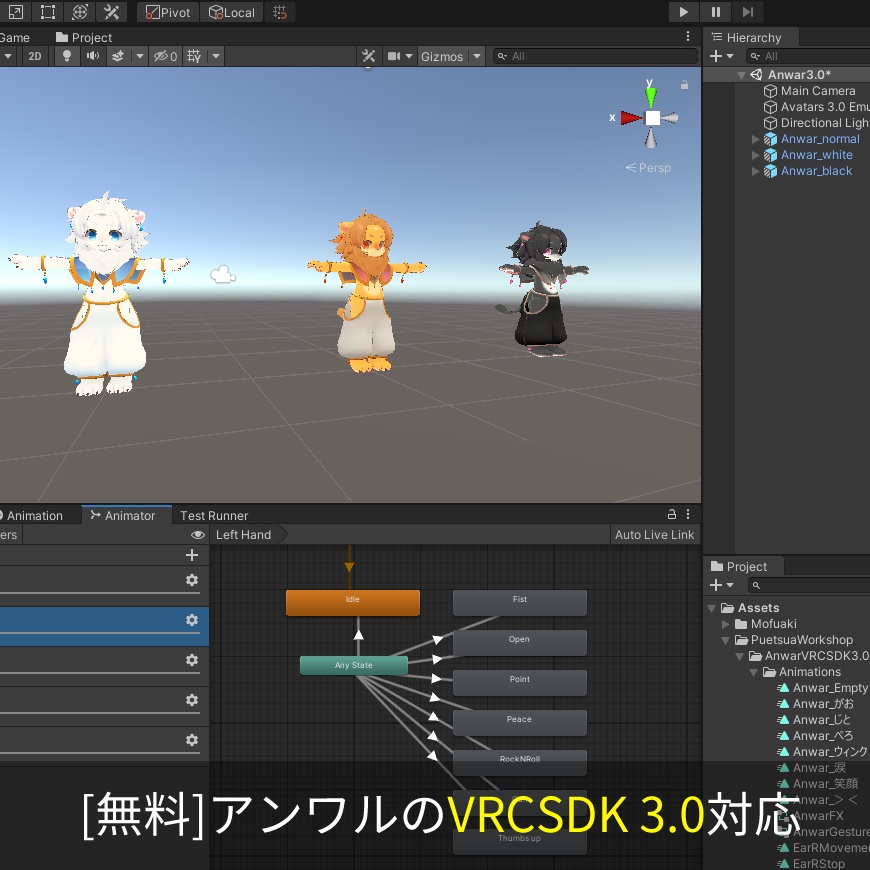Open Component Editor Tools wrench icon

pos(368,56)
